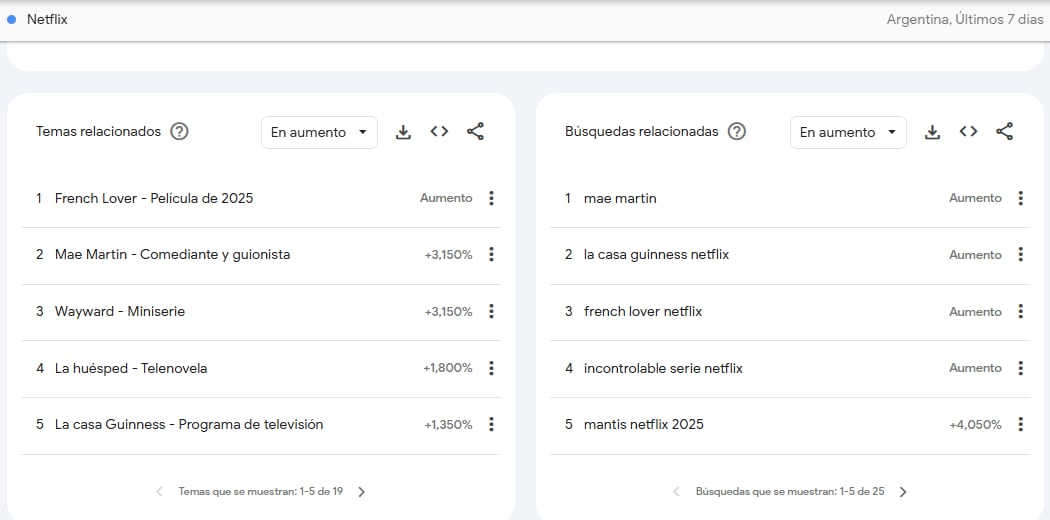Click Búsquedas que se muestran: 1-5 de 25
1050x520 pixels.
(790, 492)
